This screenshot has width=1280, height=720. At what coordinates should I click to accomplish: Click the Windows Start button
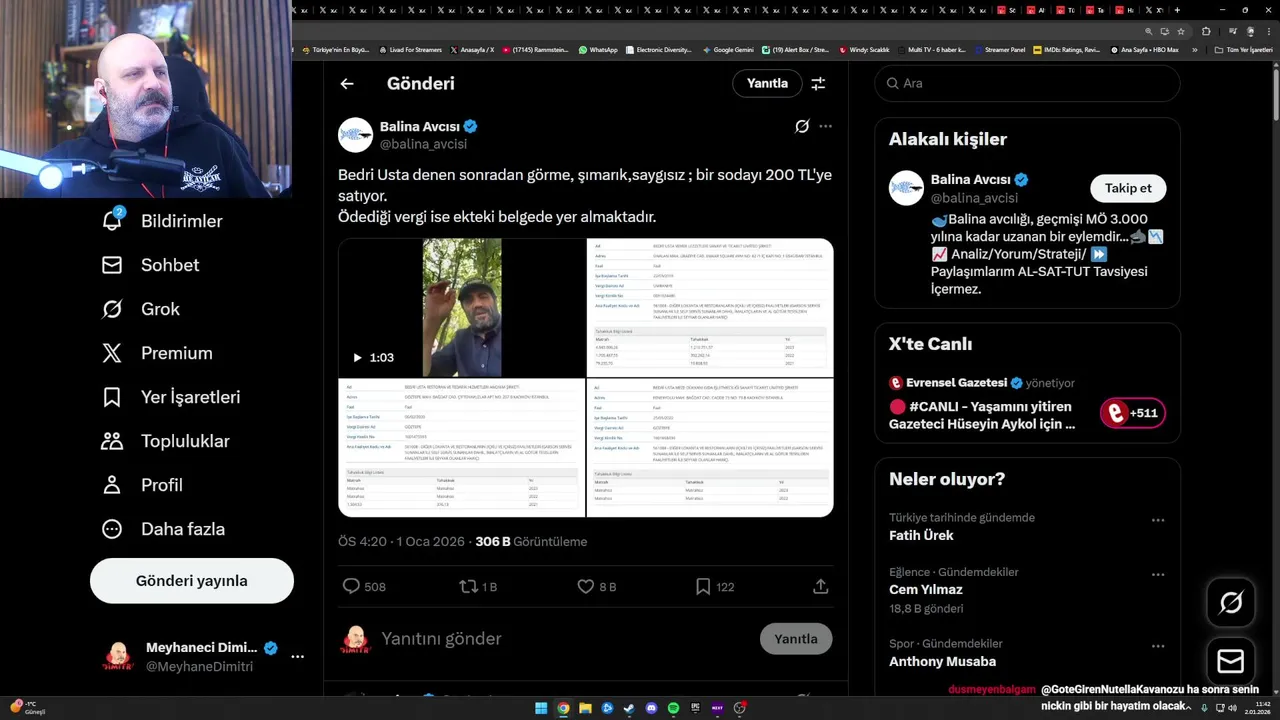point(541,708)
